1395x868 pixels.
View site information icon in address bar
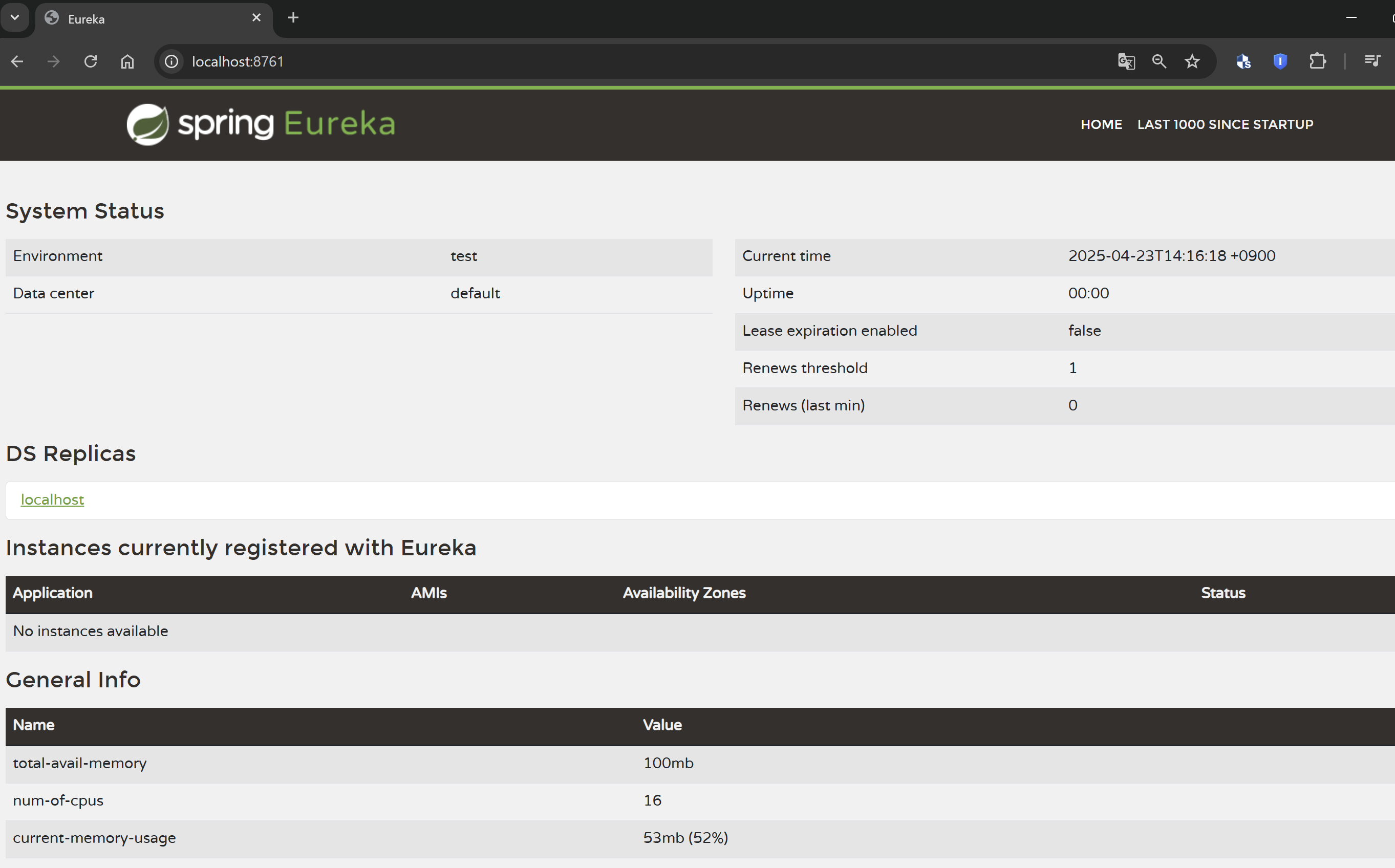pyautogui.click(x=171, y=61)
